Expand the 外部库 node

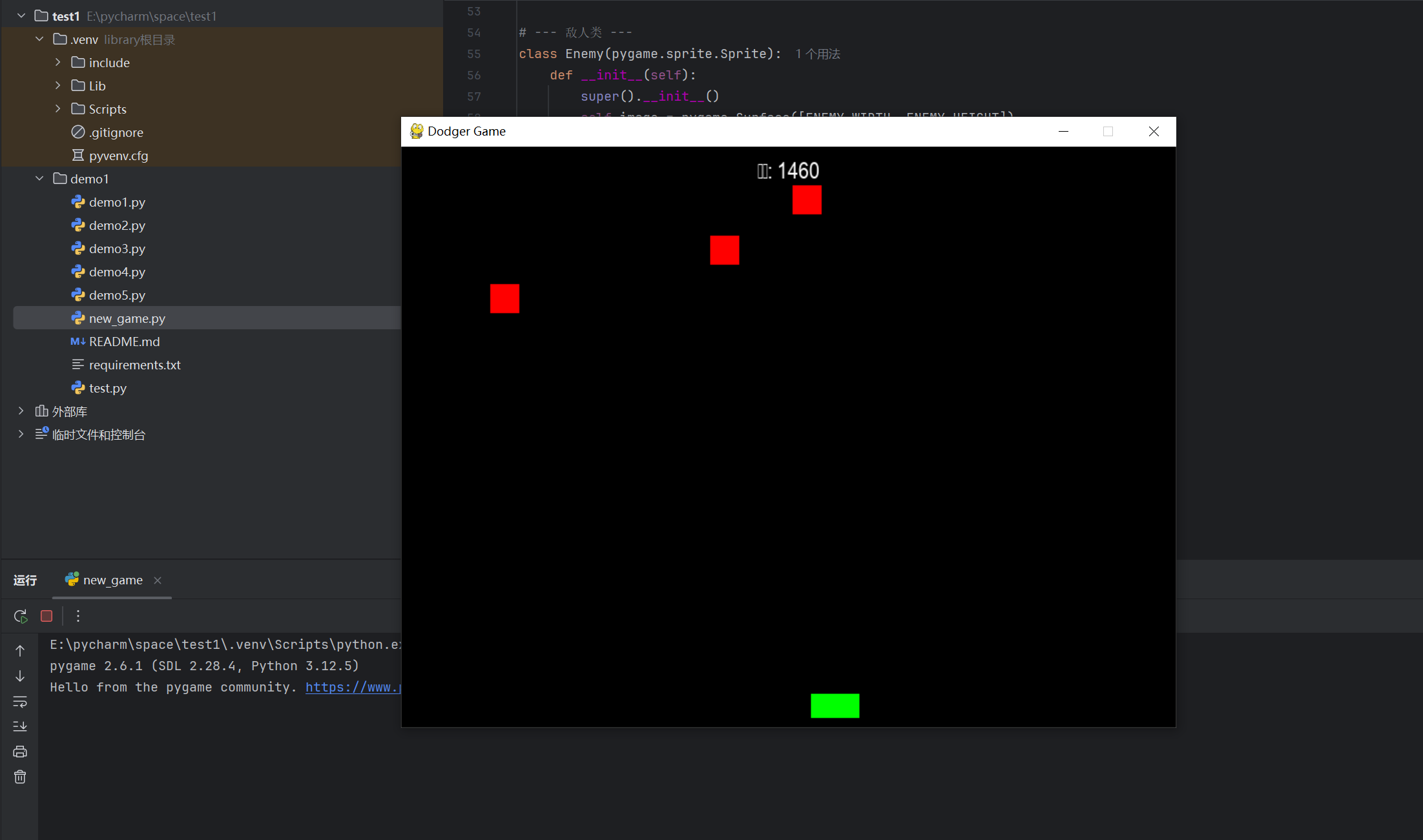click(21, 411)
